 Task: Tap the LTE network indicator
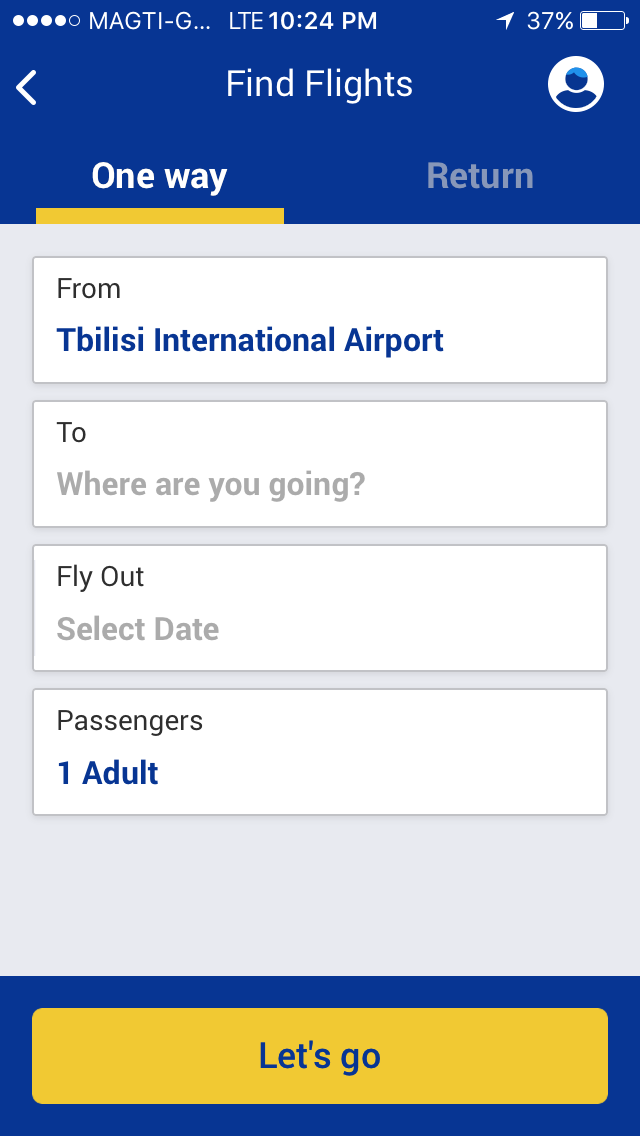[x=245, y=20]
